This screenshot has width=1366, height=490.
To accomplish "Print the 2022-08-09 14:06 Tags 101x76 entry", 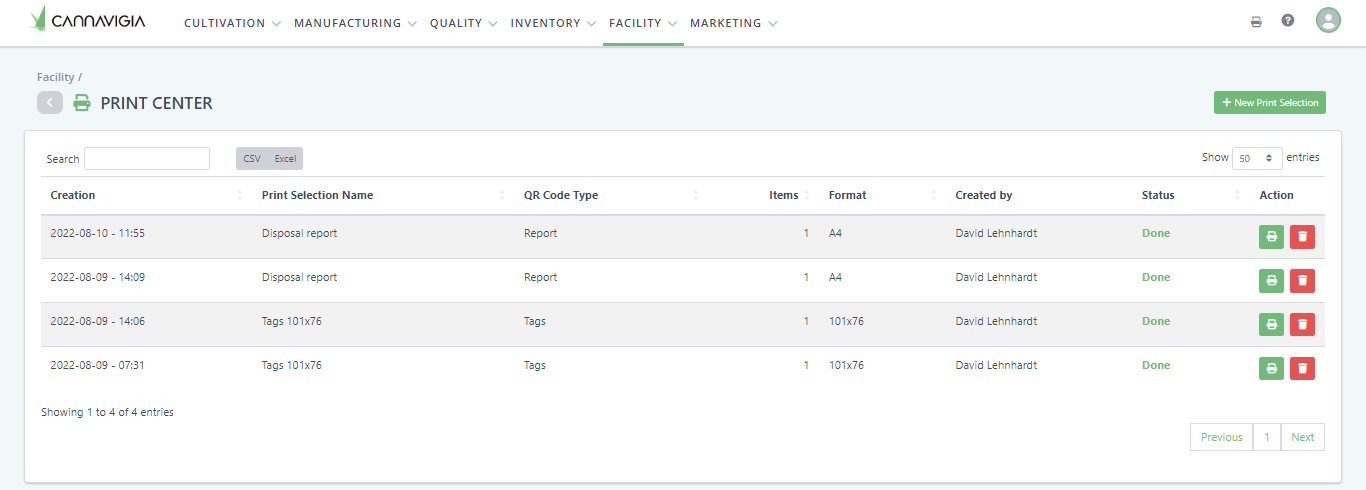I will coord(1271,324).
